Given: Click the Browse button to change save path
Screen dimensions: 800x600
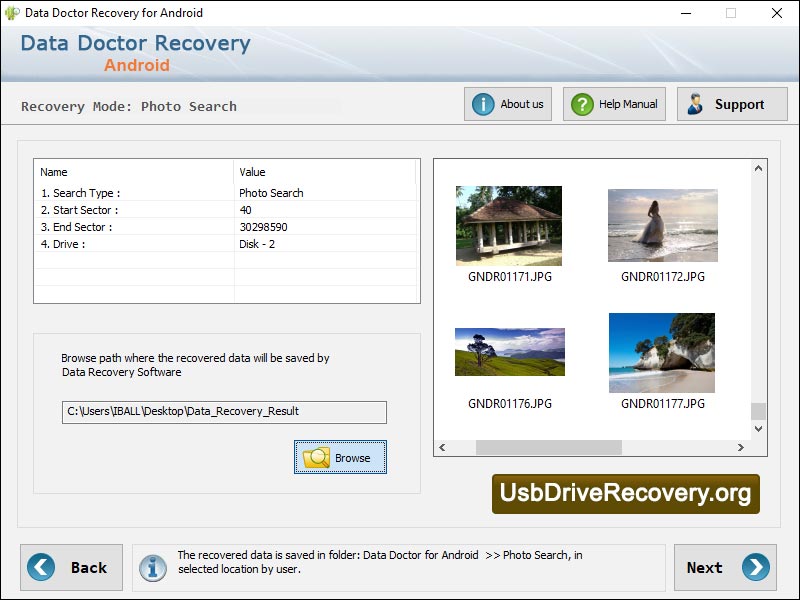Looking at the screenshot, I should click(340, 456).
